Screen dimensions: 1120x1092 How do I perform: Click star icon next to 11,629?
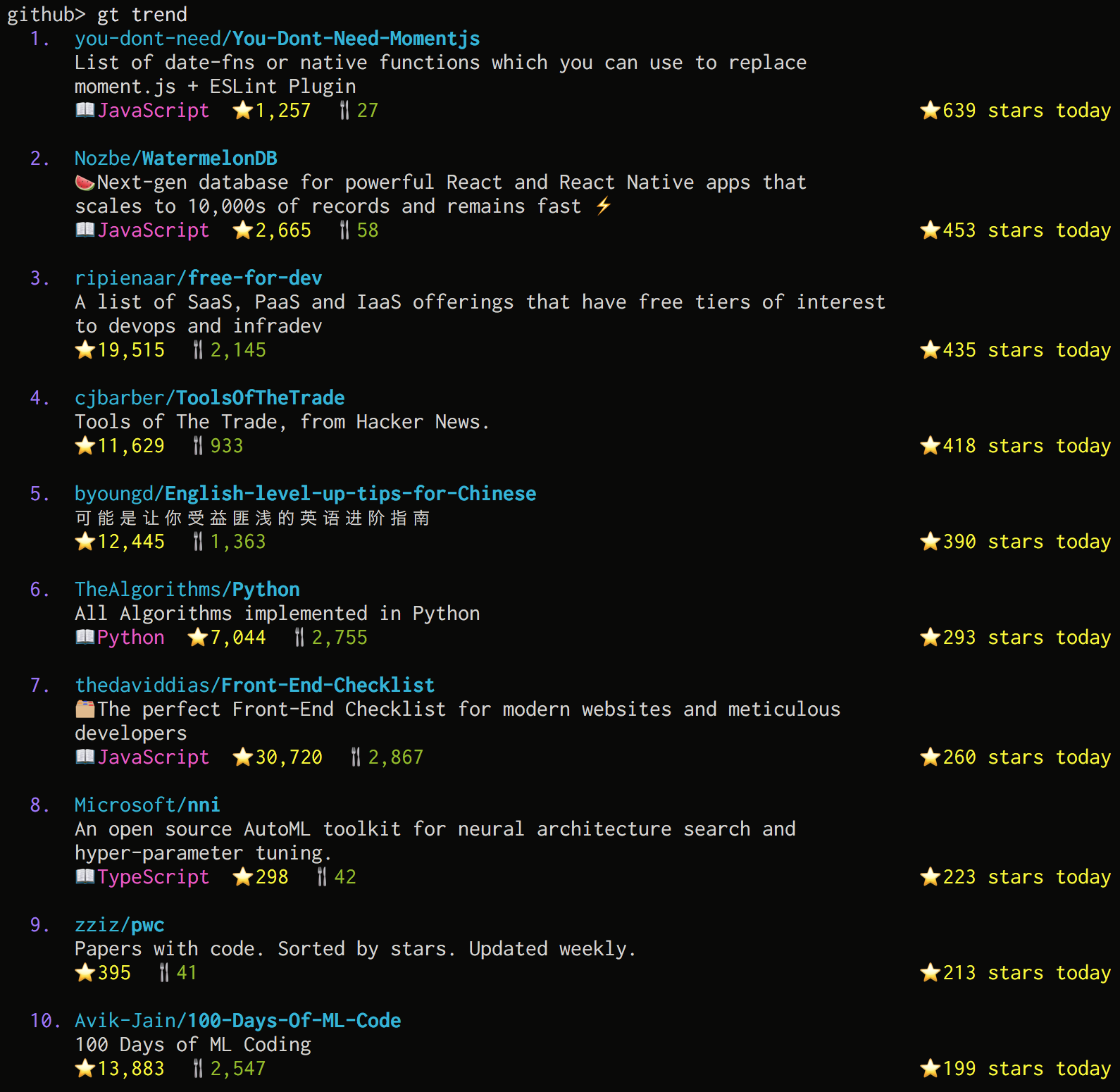tap(85, 445)
